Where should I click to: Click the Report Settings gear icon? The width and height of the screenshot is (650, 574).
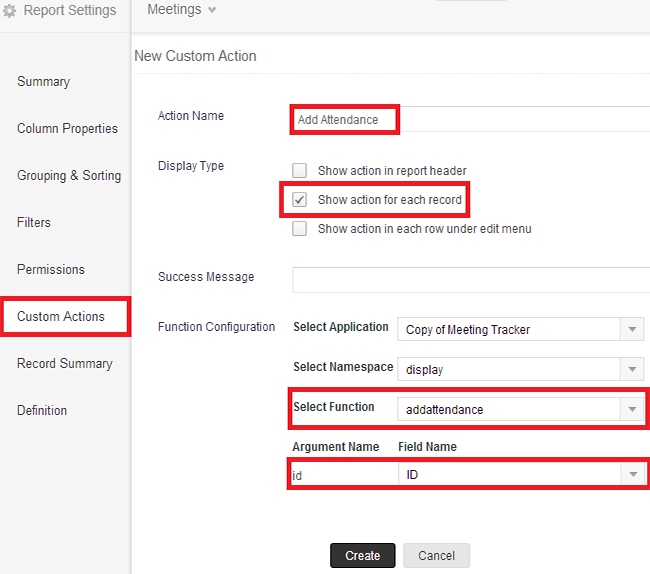10,11
